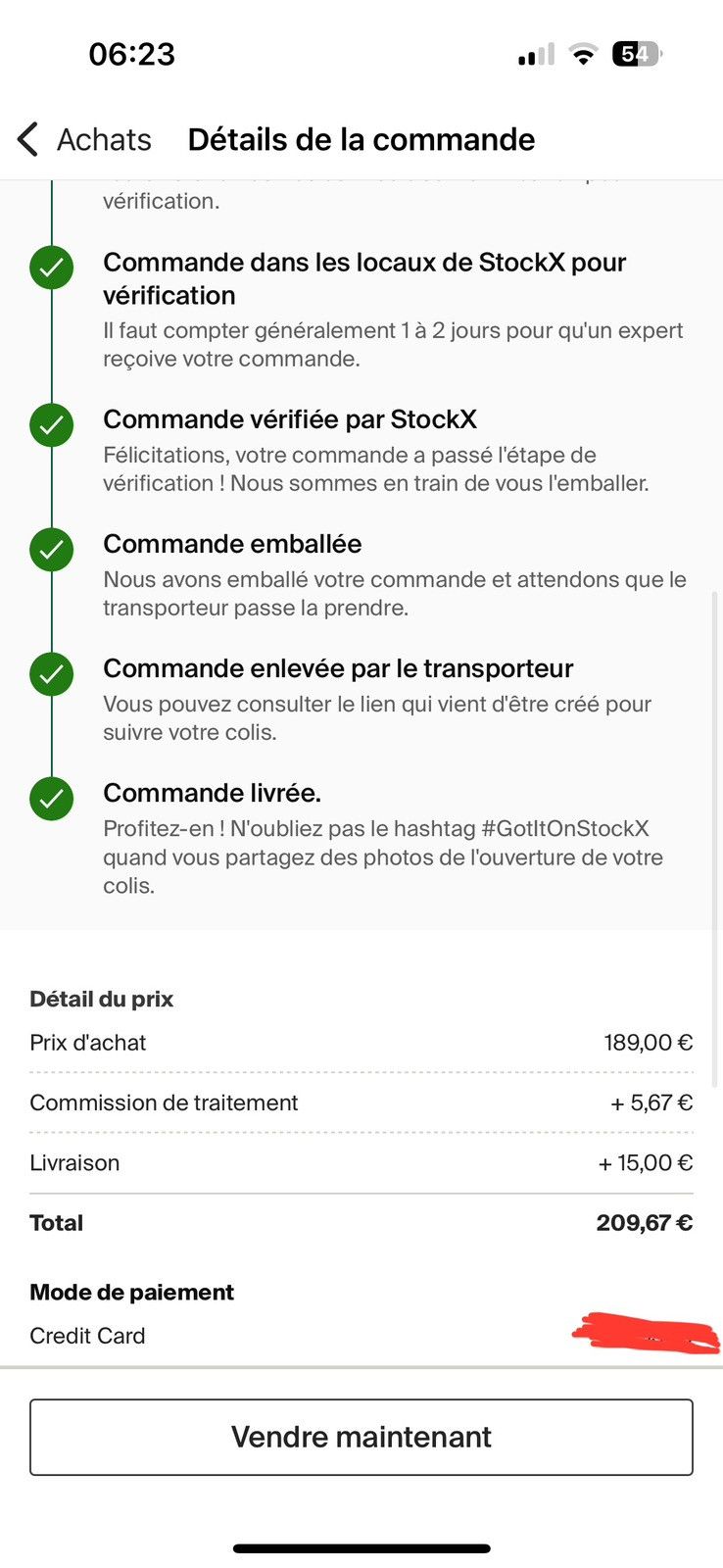
Task: Tap checkmark beside 'Commande vérifiée par StockX'
Action: pyautogui.click(x=51, y=424)
